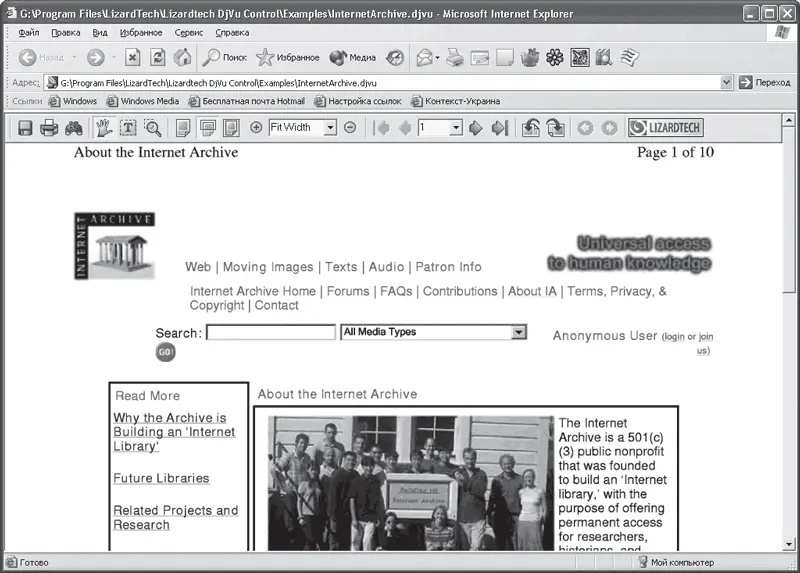Click the Переход go button
The width and height of the screenshot is (800, 573).
coord(765,82)
